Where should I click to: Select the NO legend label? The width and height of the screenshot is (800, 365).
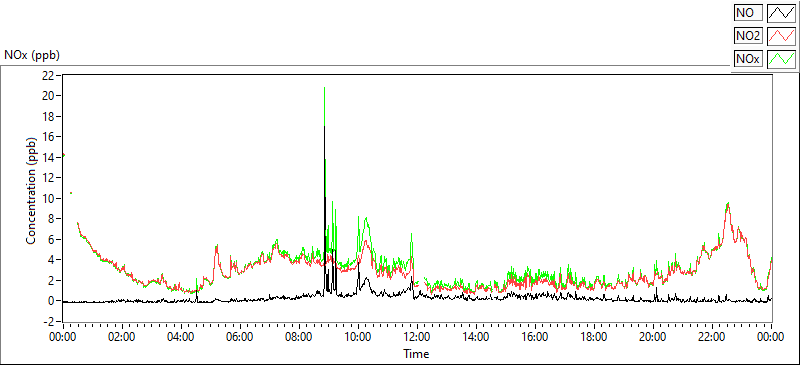pyautogui.click(x=748, y=13)
